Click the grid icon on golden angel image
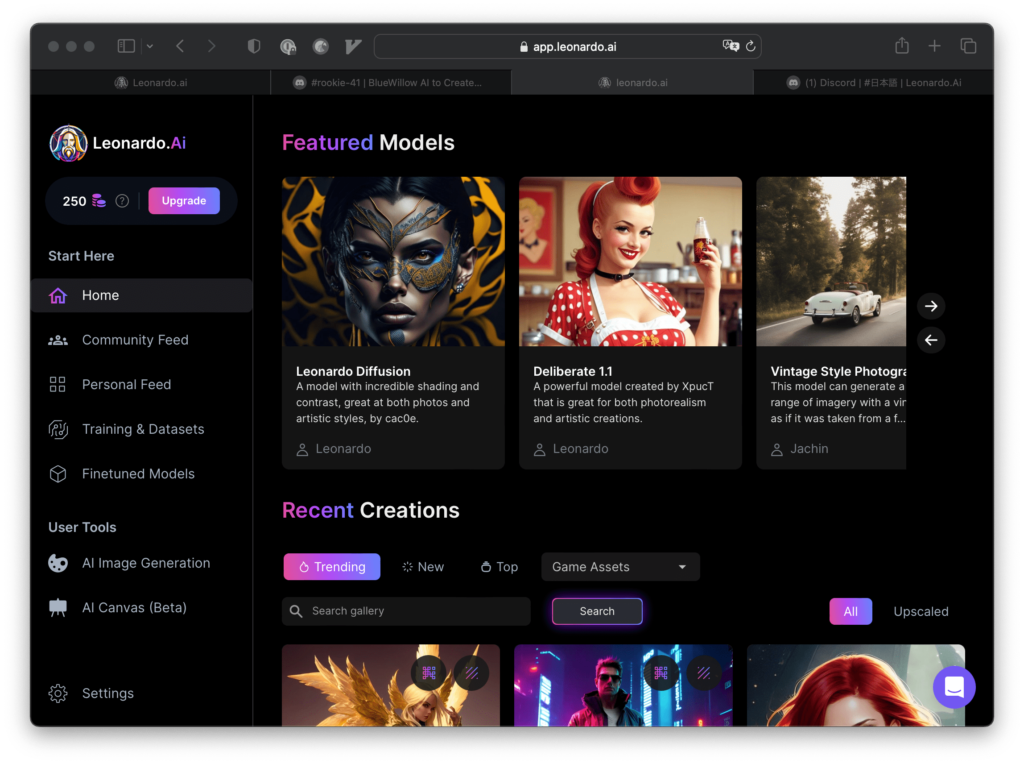Image resolution: width=1024 pixels, height=764 pixels. 428,673
